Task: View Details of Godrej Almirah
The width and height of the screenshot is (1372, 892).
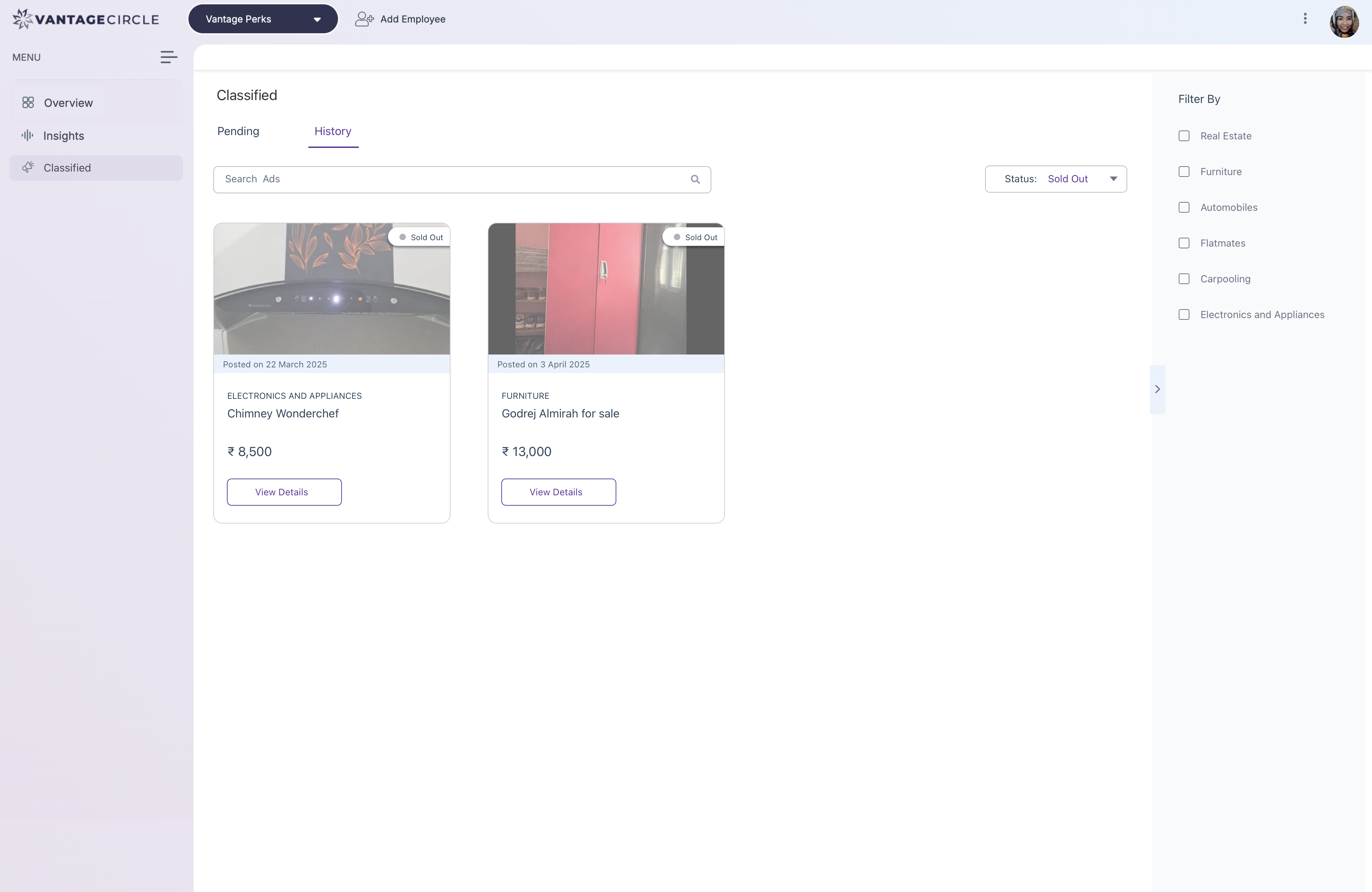Action: click(x=558, y=492)
